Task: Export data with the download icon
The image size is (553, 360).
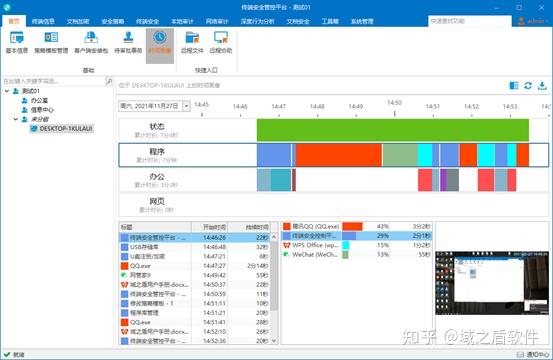Action: (x=542, y=85)
